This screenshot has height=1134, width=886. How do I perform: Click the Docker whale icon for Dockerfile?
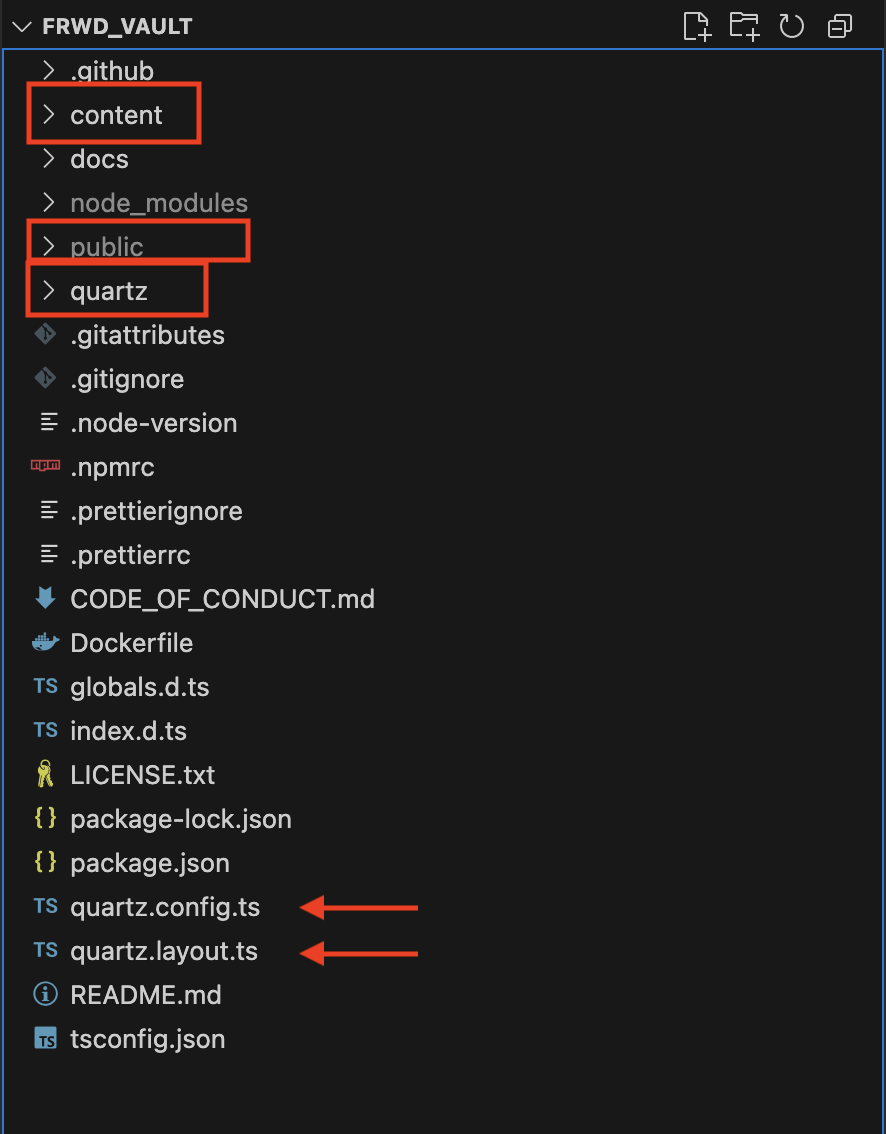pyautogui.click(x=45, y=643)
